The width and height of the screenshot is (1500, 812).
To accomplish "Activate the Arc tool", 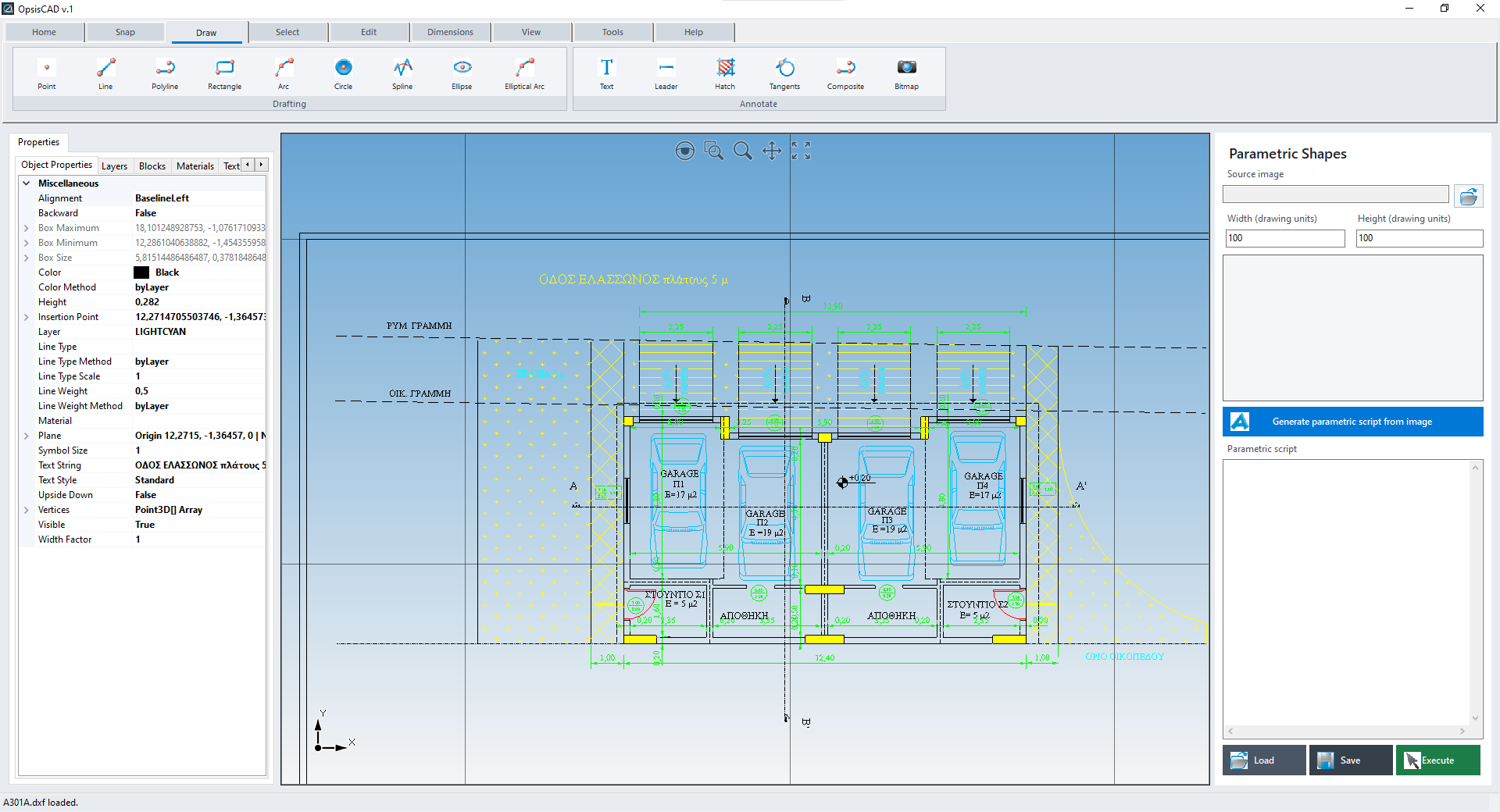I will pyautogui.click(x=284, y=74).
